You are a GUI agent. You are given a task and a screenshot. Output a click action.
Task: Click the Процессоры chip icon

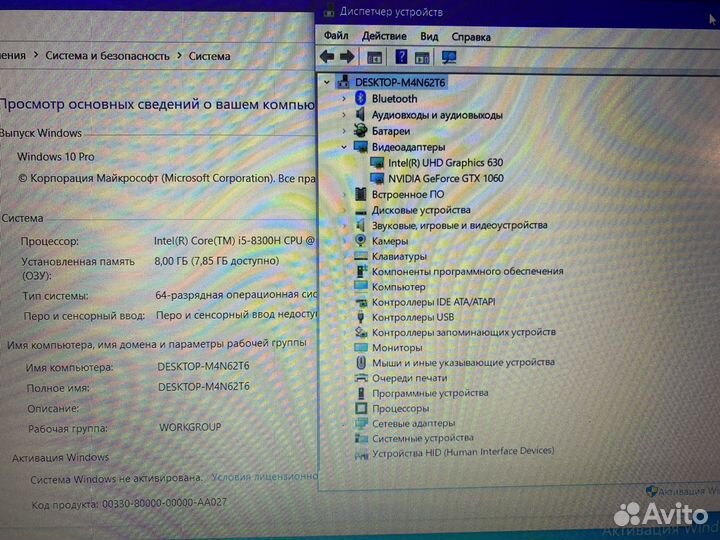click(x=361, y=408)
